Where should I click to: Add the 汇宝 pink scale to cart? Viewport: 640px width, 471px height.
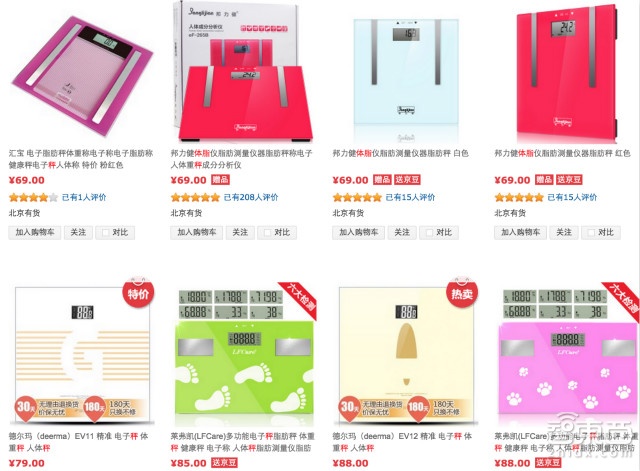(x=35, y=233)
